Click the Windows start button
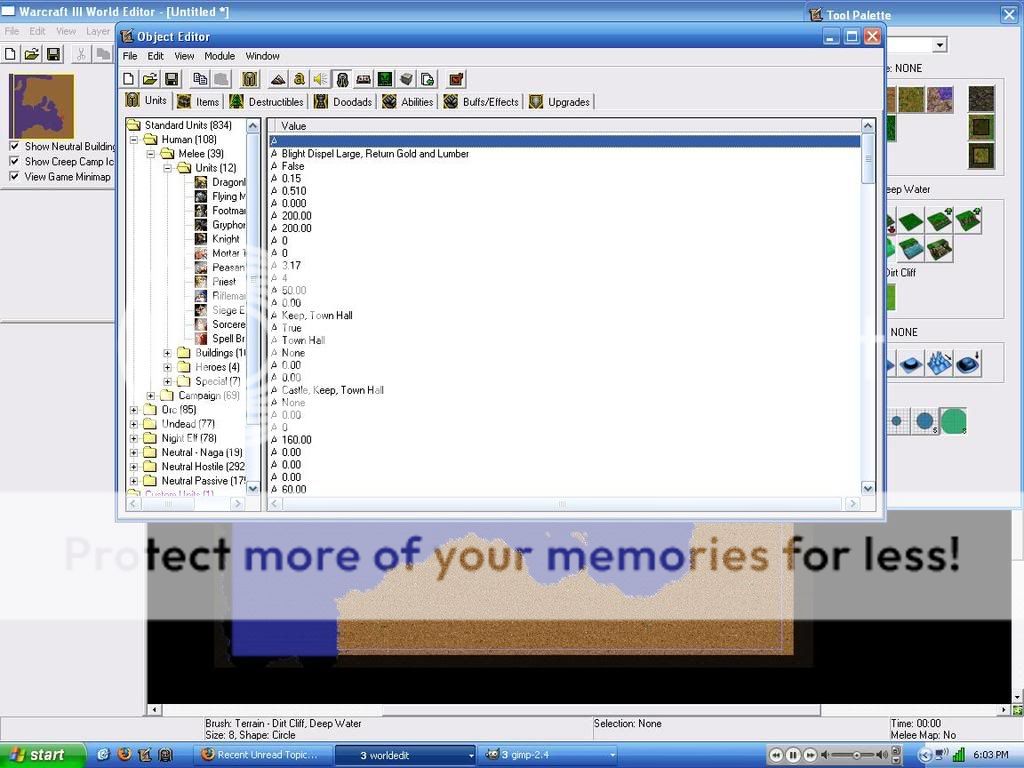 [x=42, y=755]
